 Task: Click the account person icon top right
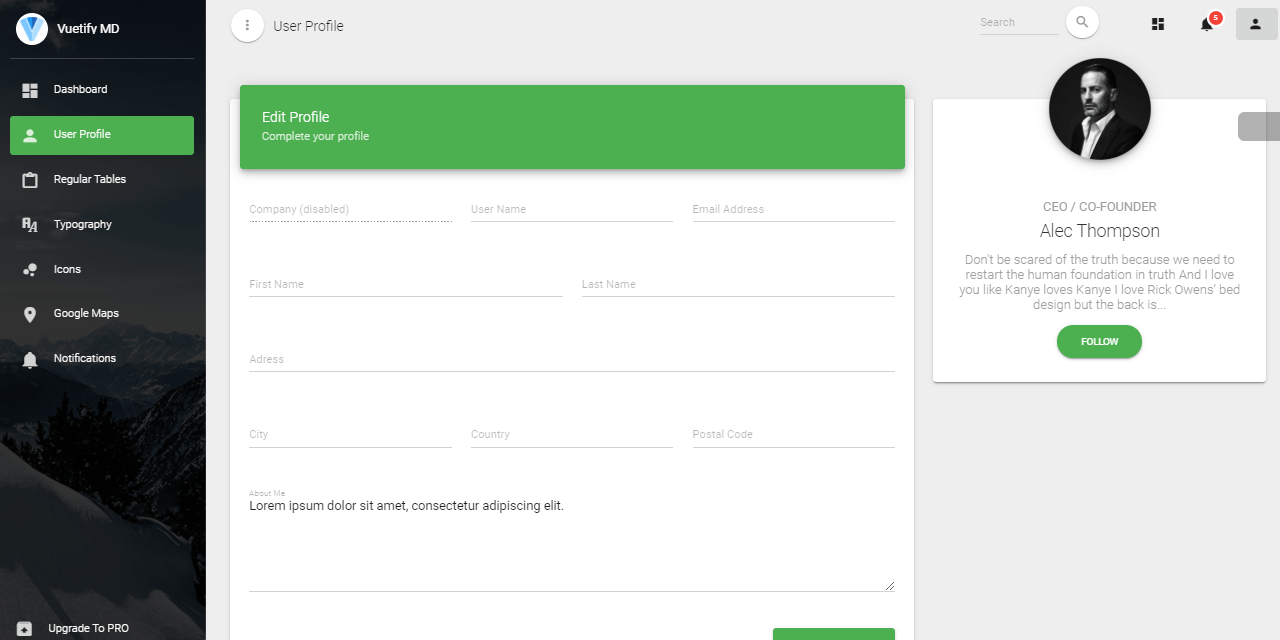point(1255,23)
